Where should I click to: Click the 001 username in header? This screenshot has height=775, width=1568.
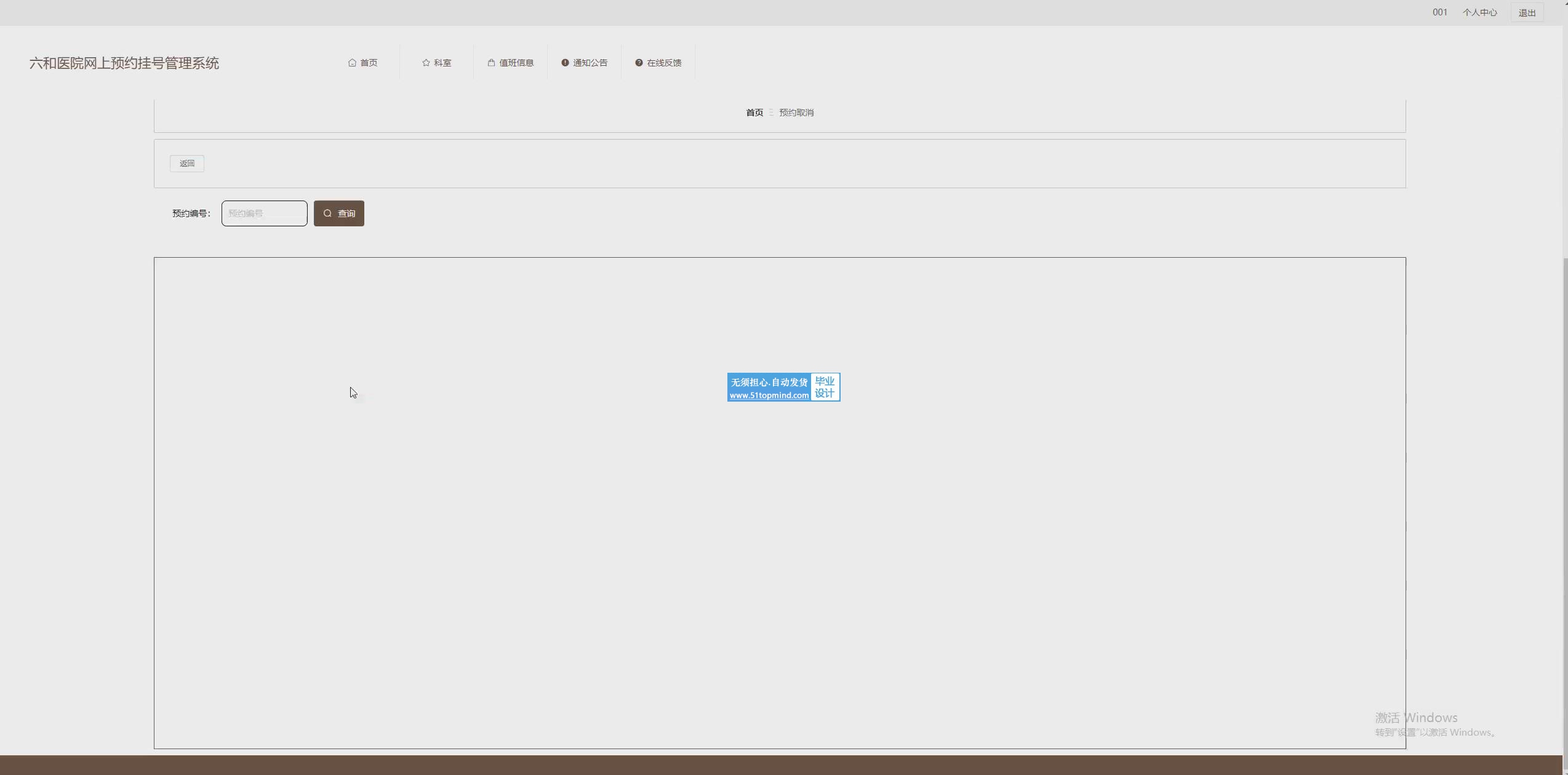coord(1439,12)
